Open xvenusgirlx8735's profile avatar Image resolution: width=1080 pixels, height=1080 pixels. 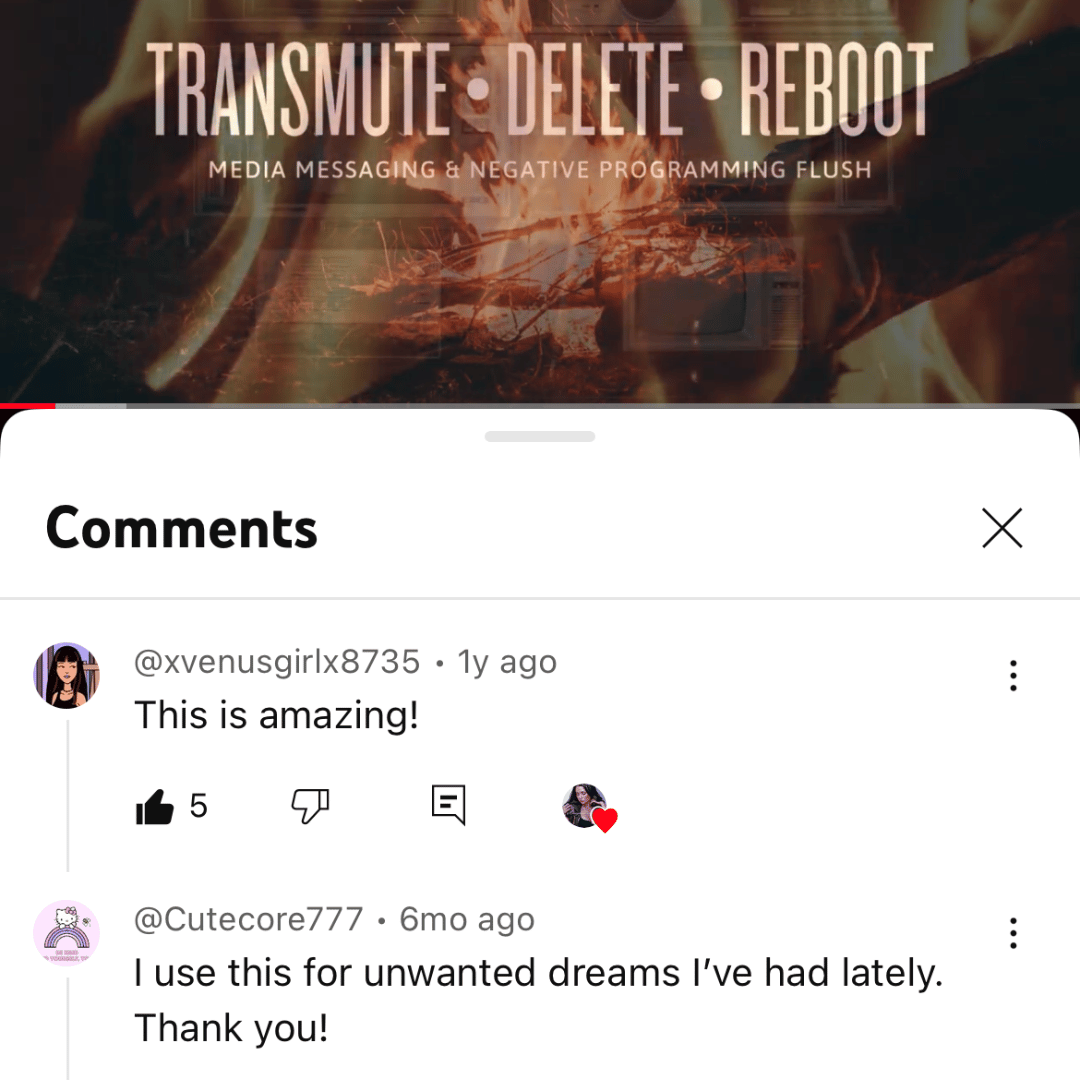(67, 676)
